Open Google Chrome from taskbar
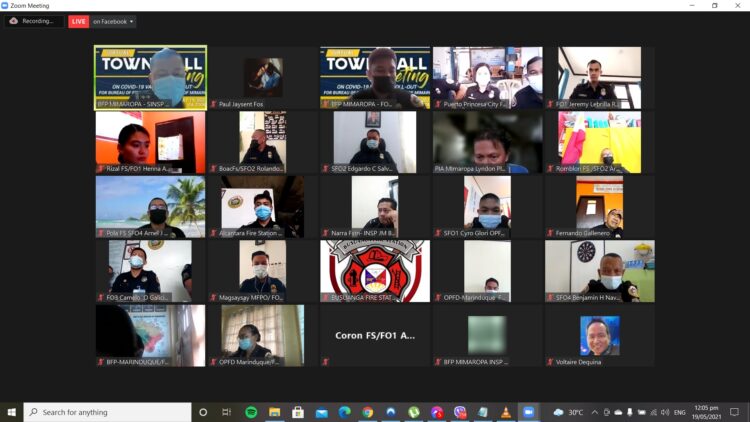 pos(367,412)
